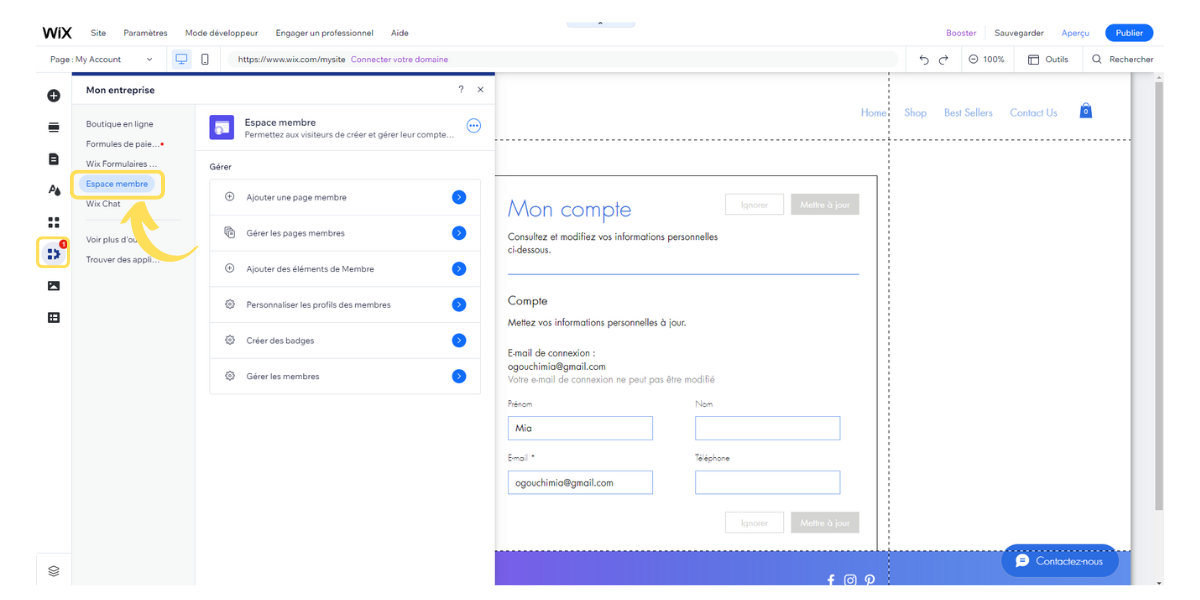Open the Layers icon at bottom left
This screenshot has height=600, width=1200.
54,570
